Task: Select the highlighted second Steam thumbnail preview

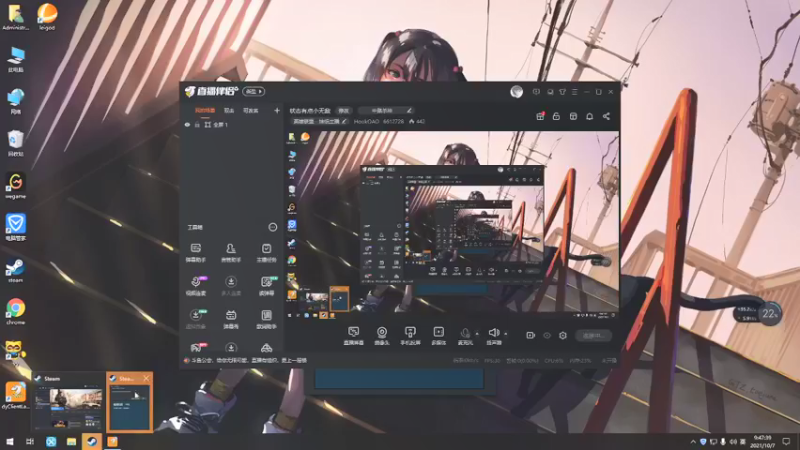Action: tap(130, 403)
